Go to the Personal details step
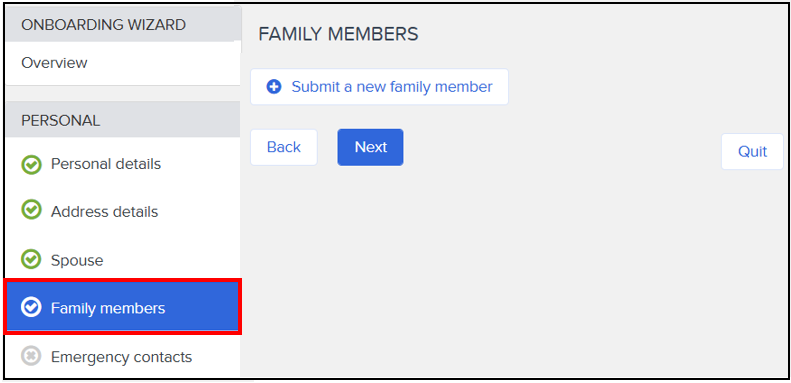The height and width of the screenshot is (383, 791). (x=123, y=164)
